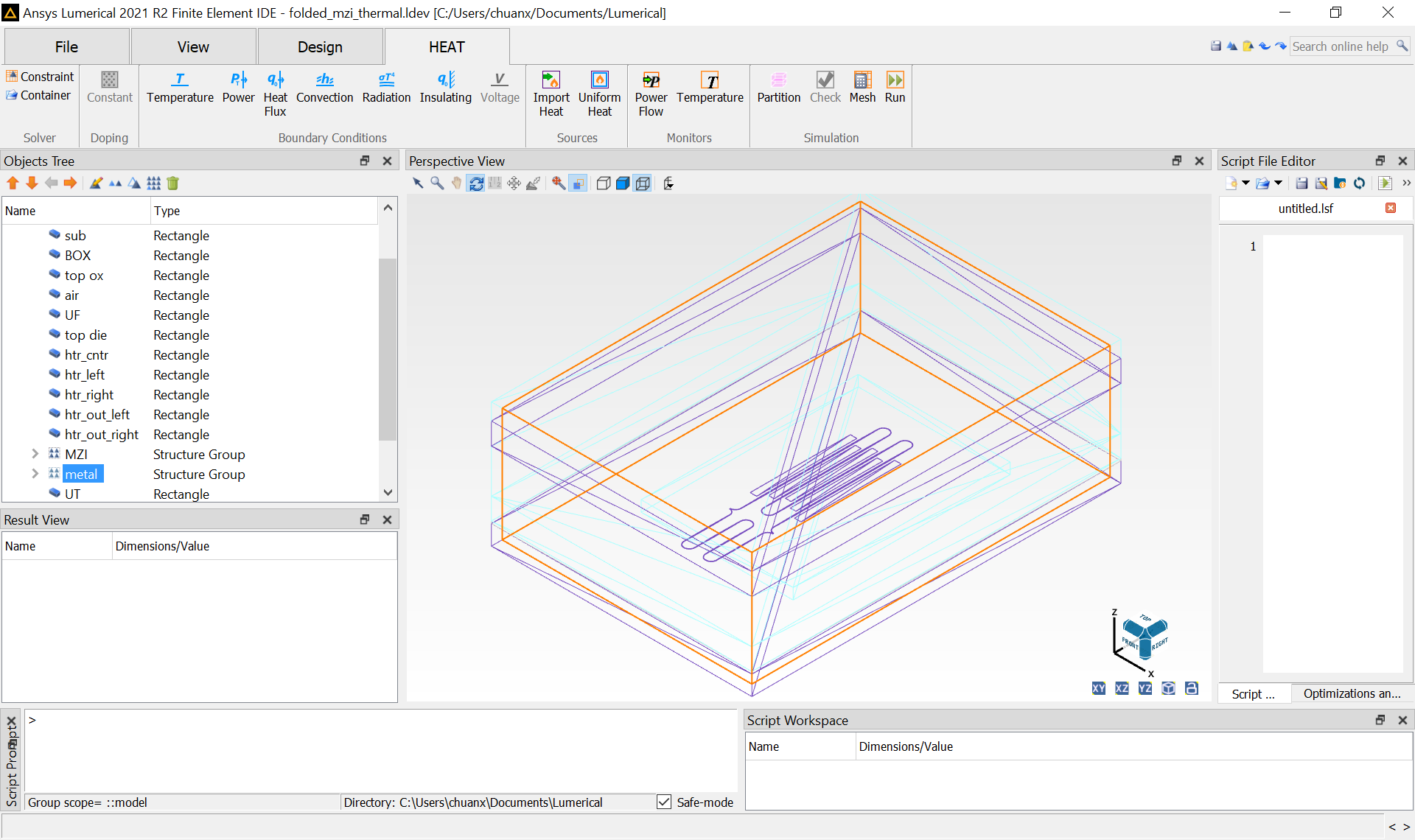Toggle the overlapping squares view option
This screenshot has width=1415, height=840.
point(579,183)
